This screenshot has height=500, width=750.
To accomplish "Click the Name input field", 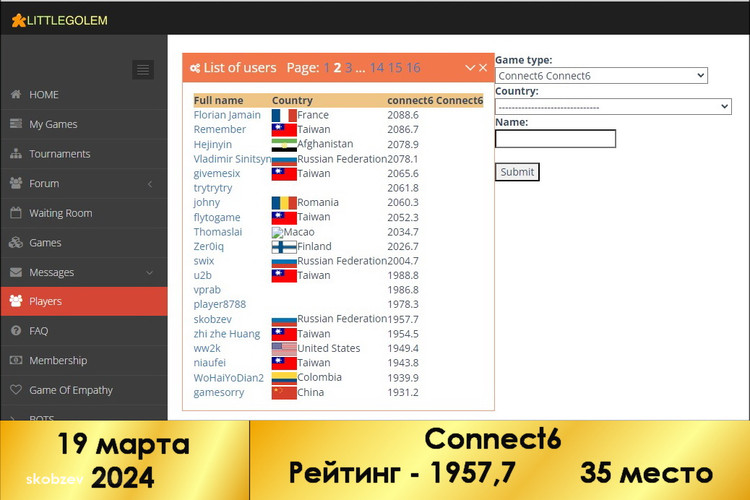I will click(555, 139).
